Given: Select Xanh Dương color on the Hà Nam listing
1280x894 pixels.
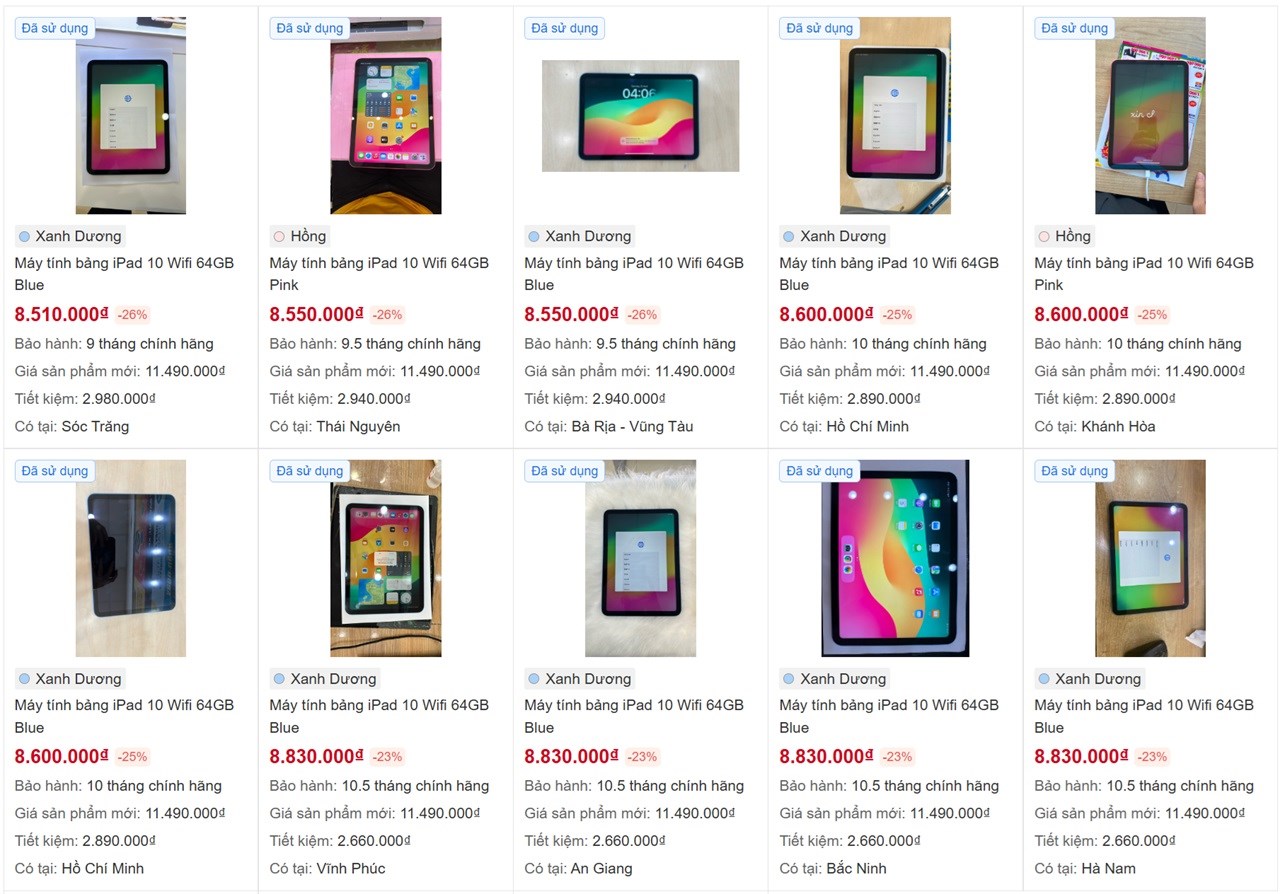Looking at the screenshot, I should pyautogui.click(x=1089, y=679).
